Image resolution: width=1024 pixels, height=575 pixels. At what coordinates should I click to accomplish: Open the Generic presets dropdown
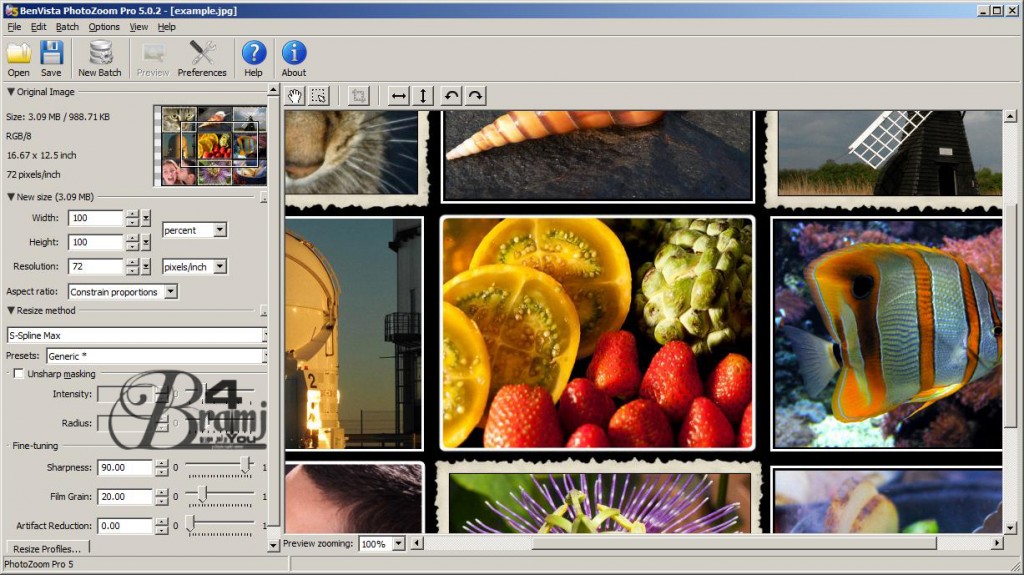point(264,356)
